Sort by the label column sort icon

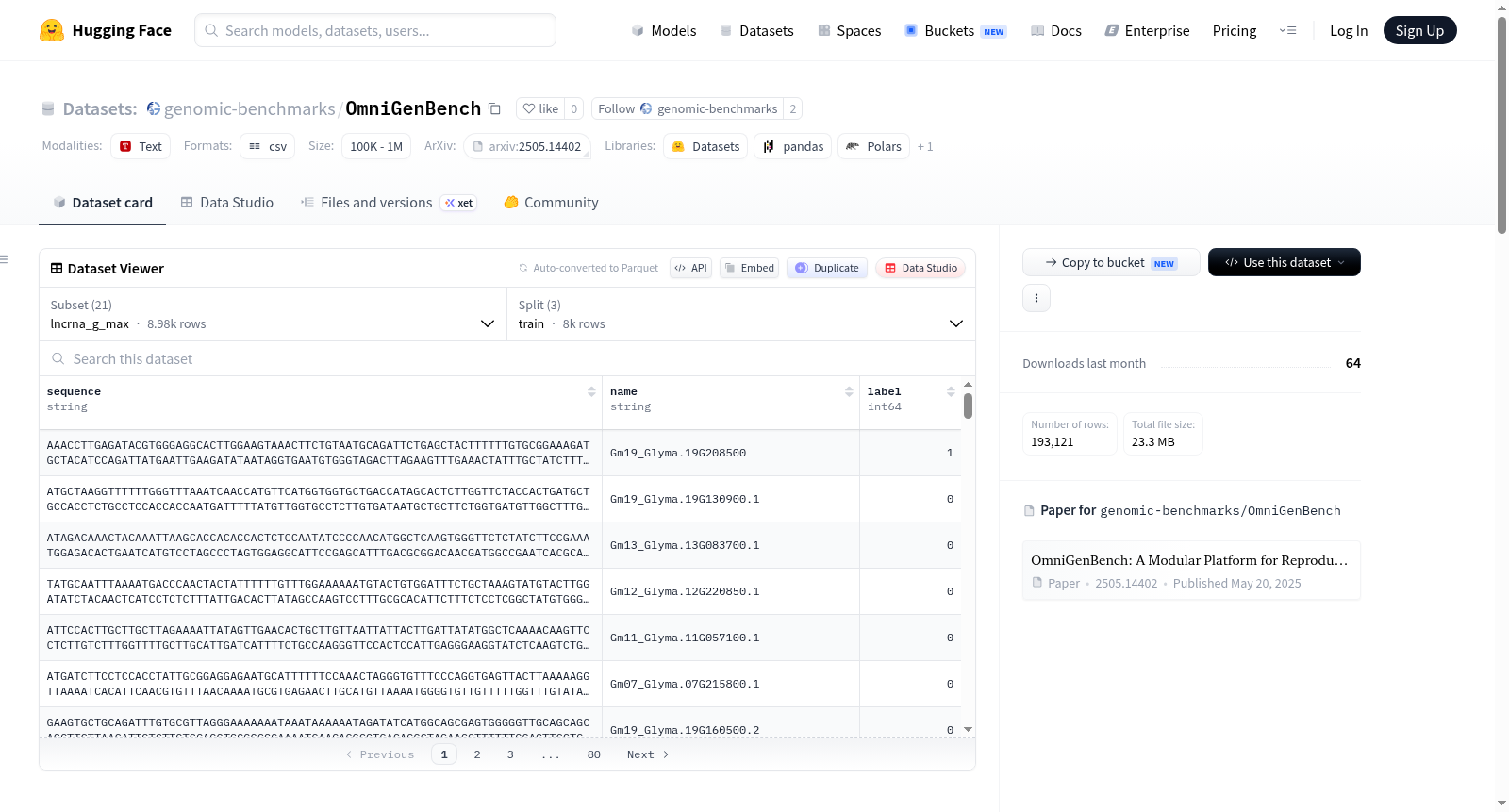(x=951, y=391)
